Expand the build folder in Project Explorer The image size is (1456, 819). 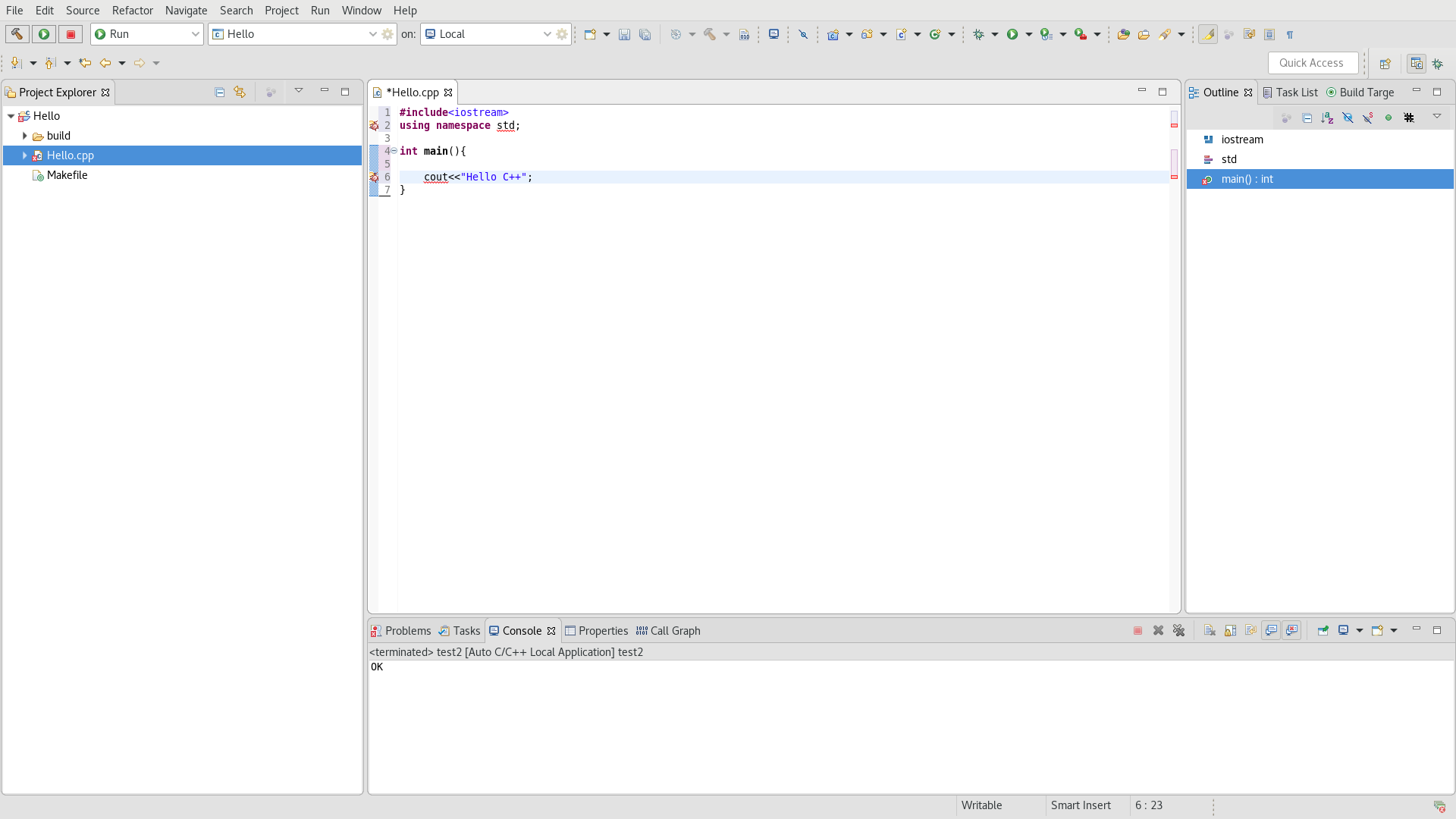coord(25,136)
